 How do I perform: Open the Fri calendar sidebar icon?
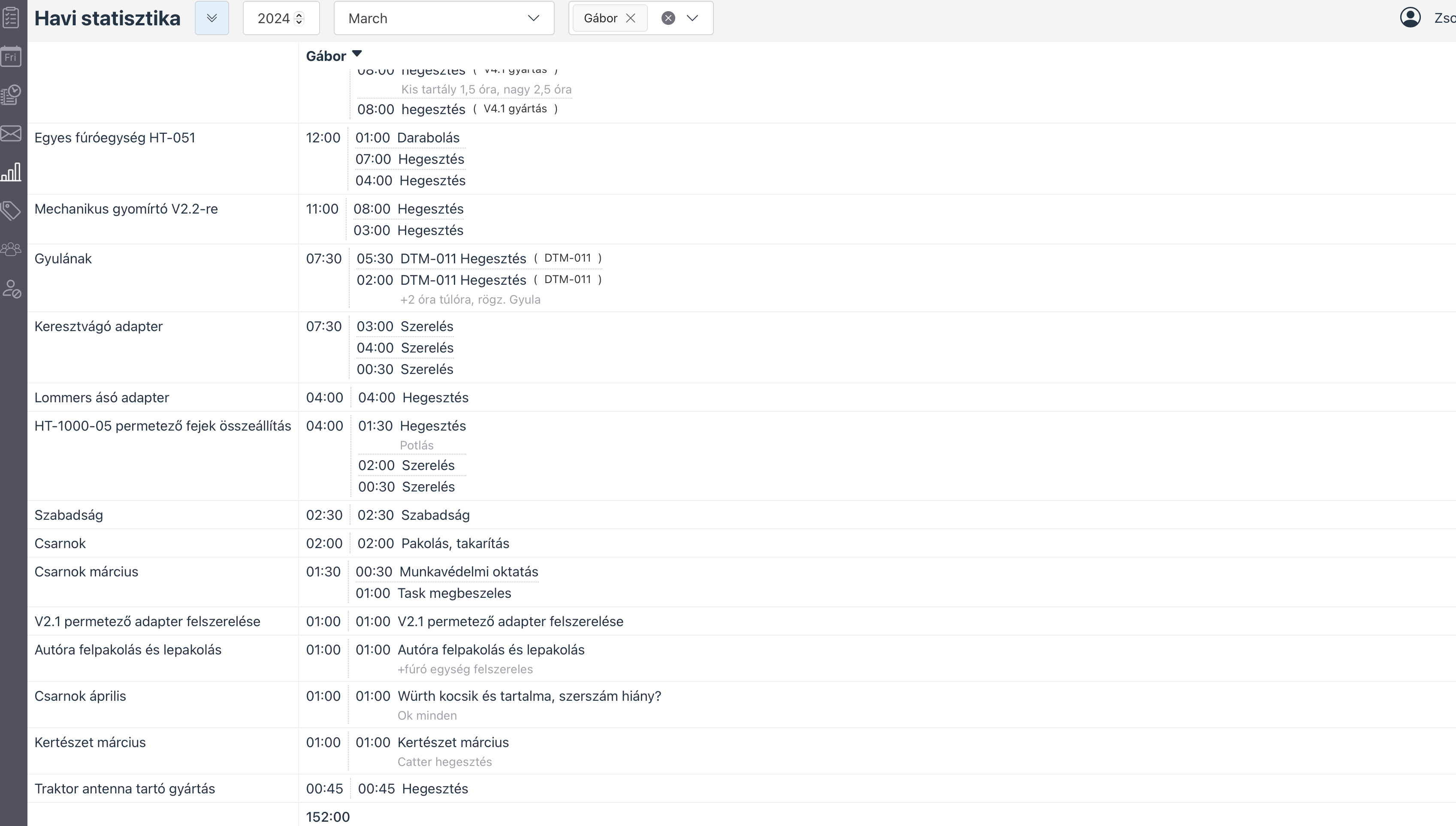11,57
